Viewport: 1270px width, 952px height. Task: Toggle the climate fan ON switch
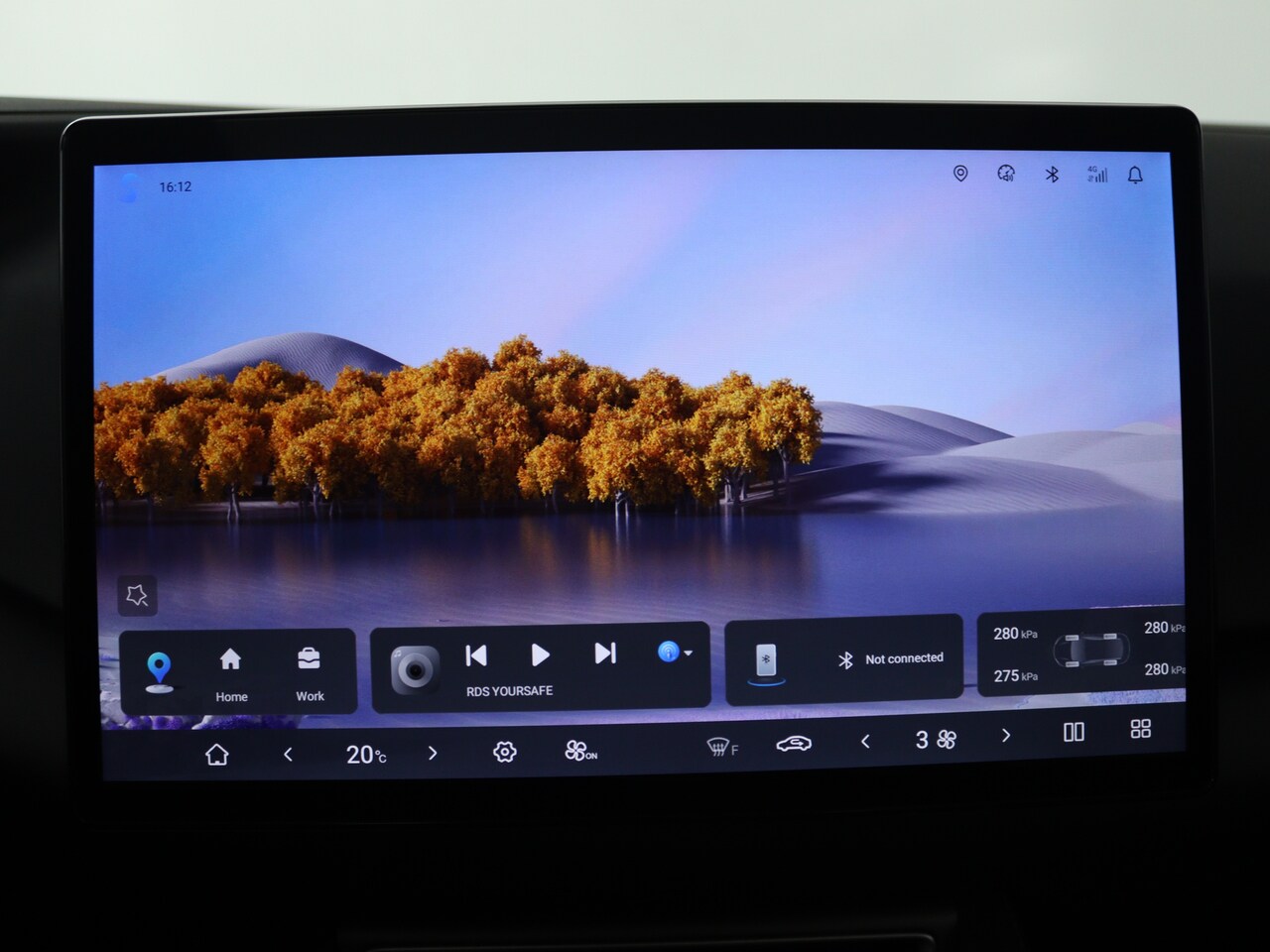[x=580, y=752]
